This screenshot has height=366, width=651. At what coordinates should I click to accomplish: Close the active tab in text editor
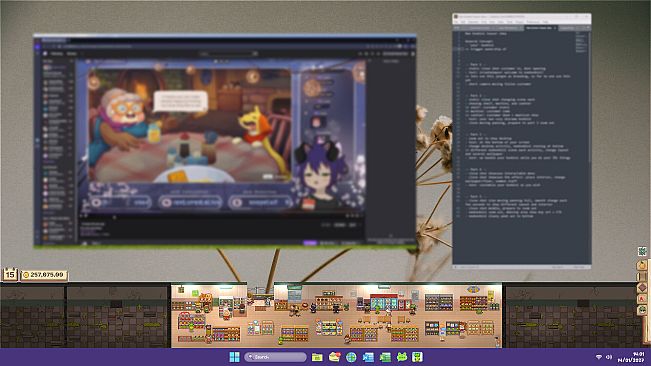coord(555,28)
